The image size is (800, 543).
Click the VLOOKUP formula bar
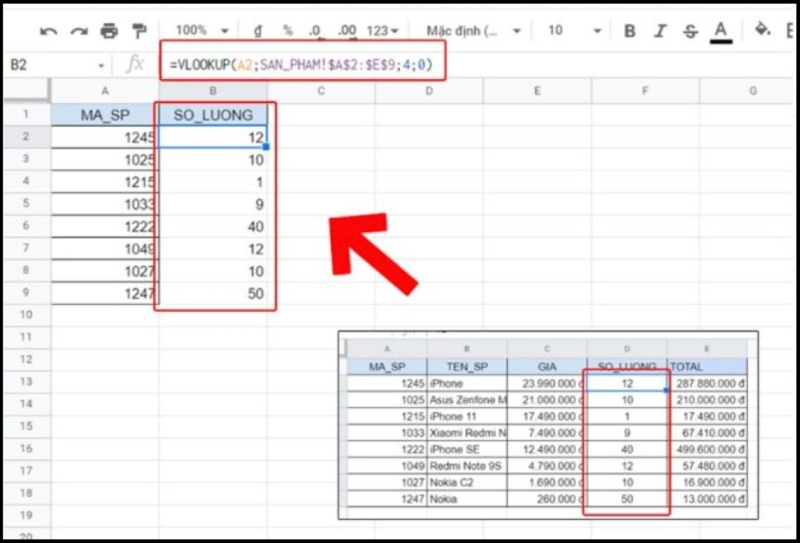(303, 66)
